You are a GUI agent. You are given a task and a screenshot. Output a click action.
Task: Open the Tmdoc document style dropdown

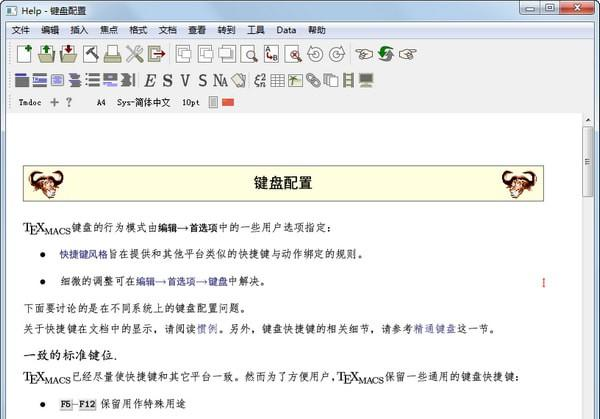[x=30, y=103]
